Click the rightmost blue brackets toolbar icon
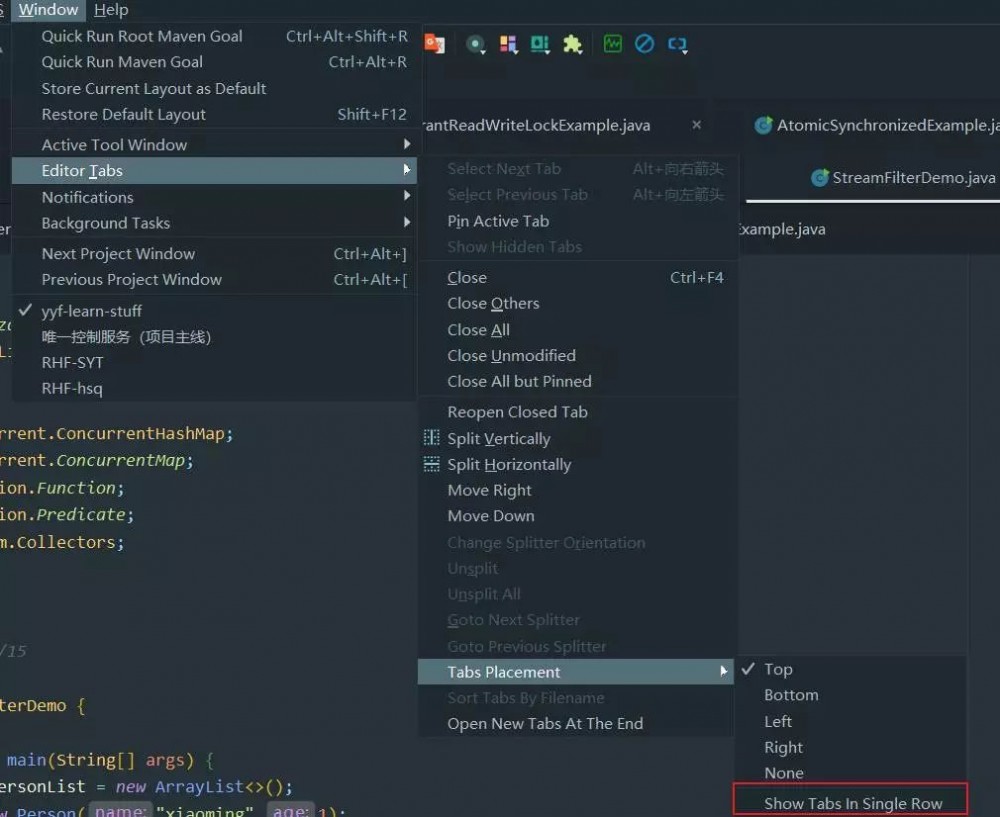The width and height of the screenshot is (1000, 817). 678,44
